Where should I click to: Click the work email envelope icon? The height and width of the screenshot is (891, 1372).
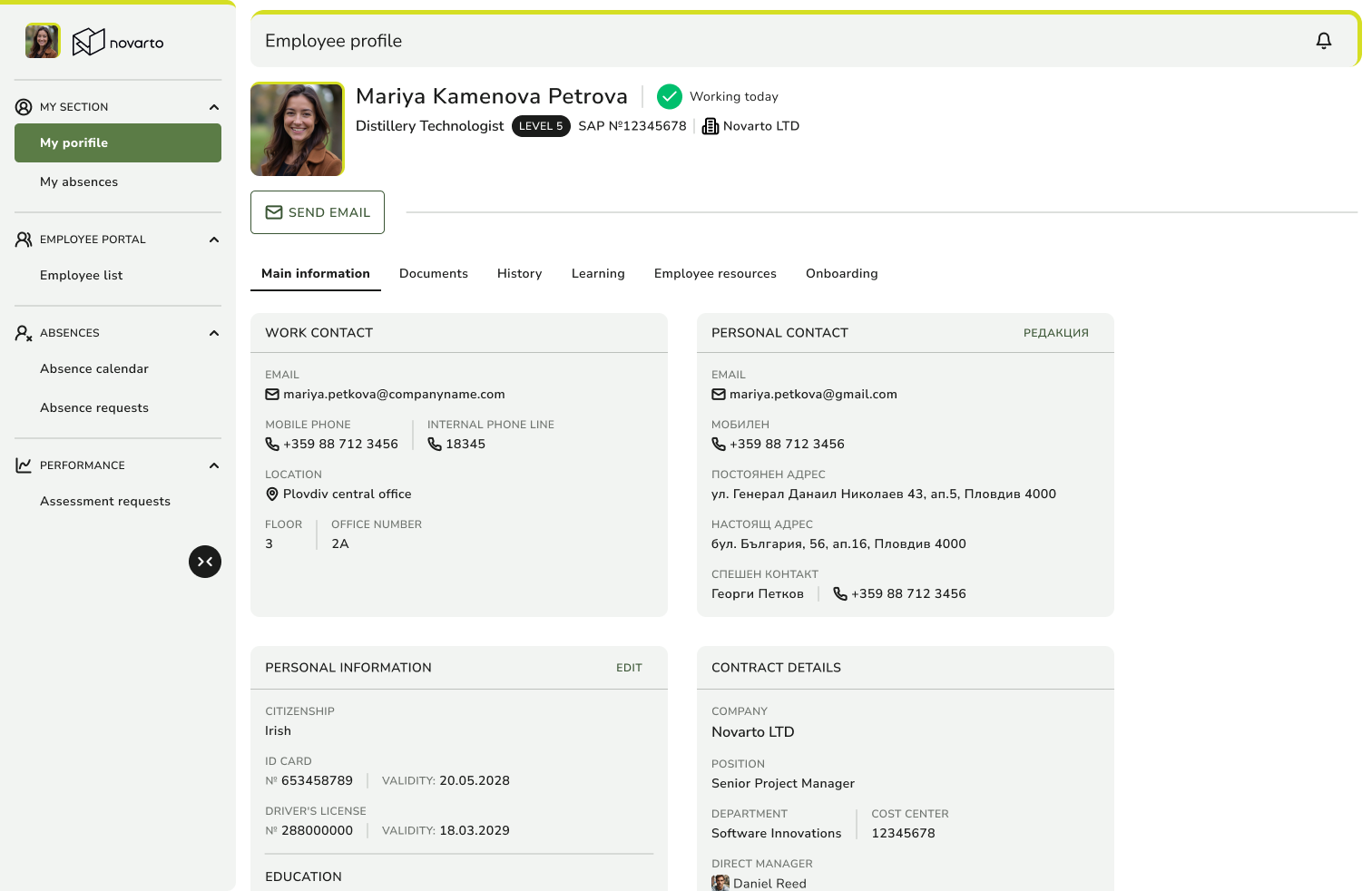pyautogui.click(x=272, y=395)
